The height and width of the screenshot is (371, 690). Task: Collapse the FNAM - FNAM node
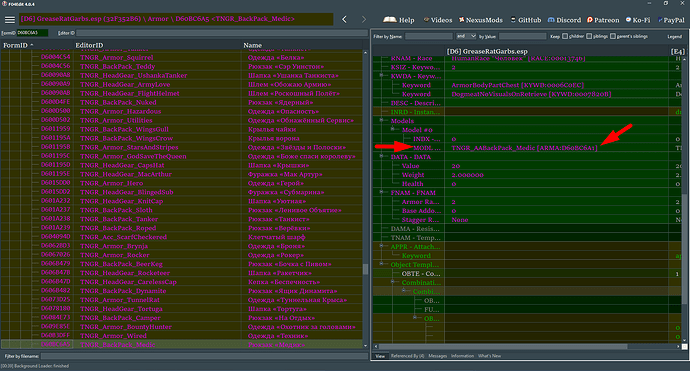point(381,192)
